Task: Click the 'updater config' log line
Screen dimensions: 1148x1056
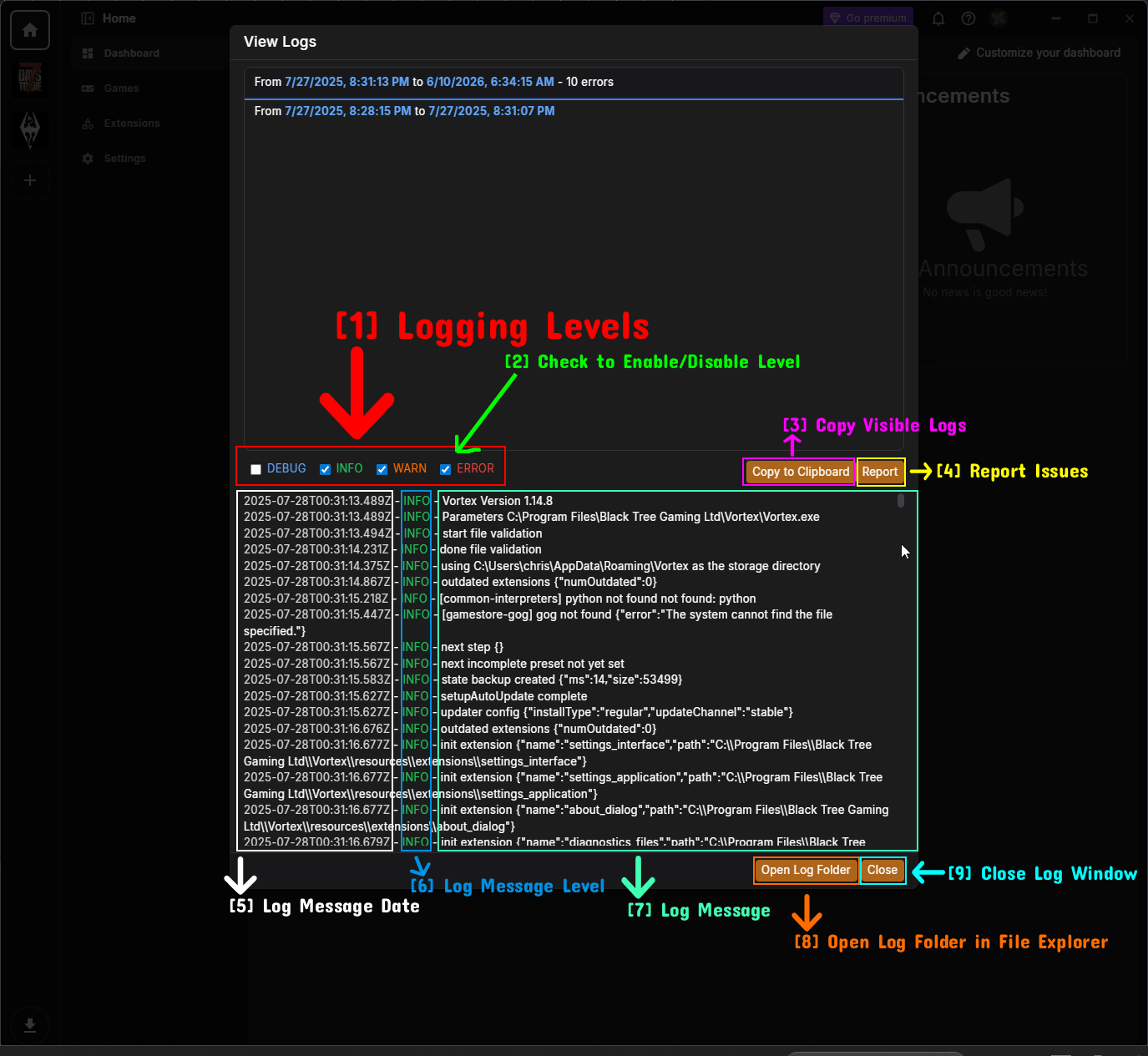Action: 518,712
